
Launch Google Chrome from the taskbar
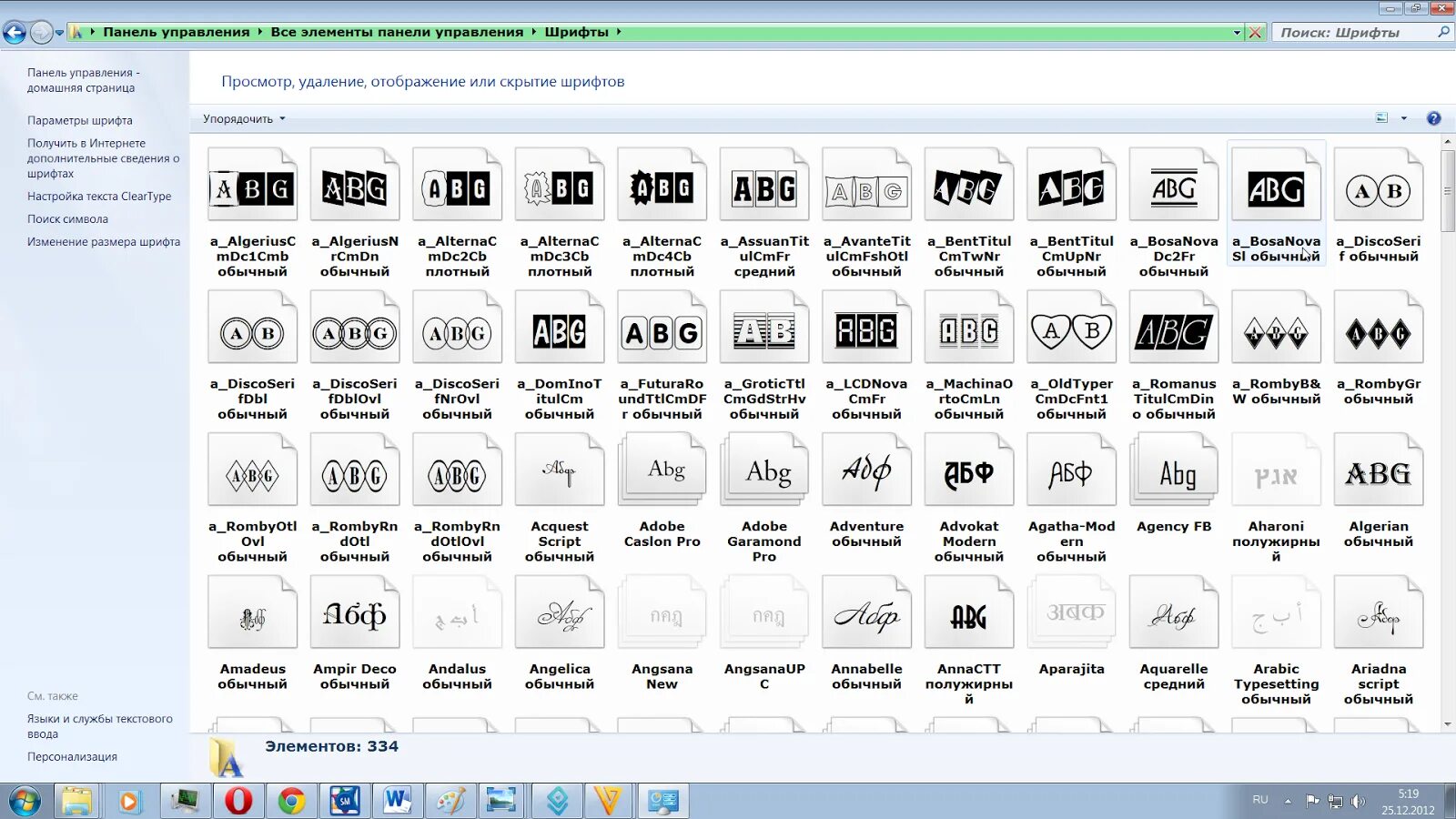coord(291,801)
